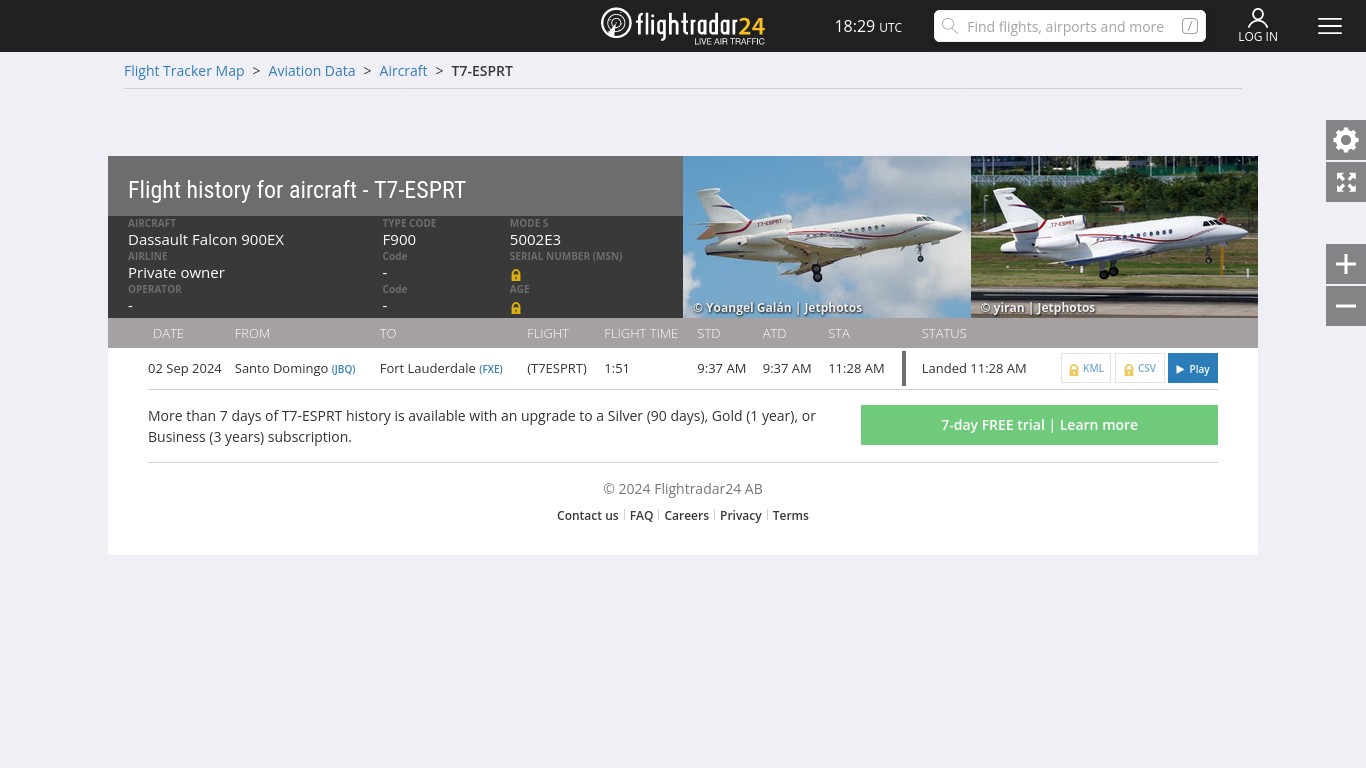The height and width of the screenshot is (768, 1366).
Task: Go to Flight Tracker Map breadcrumb
Action: [184, 71]
